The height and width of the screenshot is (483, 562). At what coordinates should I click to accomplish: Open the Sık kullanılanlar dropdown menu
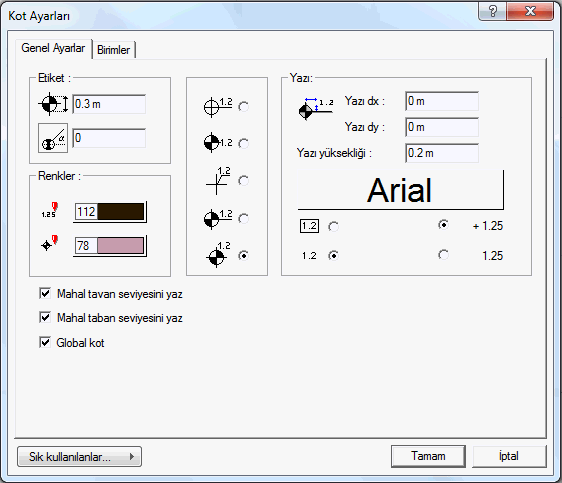[80, 456]
